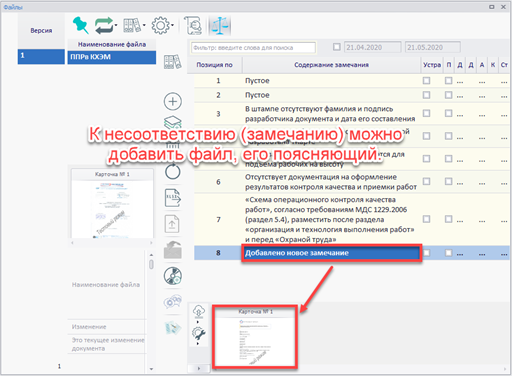Check Устра box for row 7
The width and height of the screenshot is (512, 376).
[x=426, y=219]
